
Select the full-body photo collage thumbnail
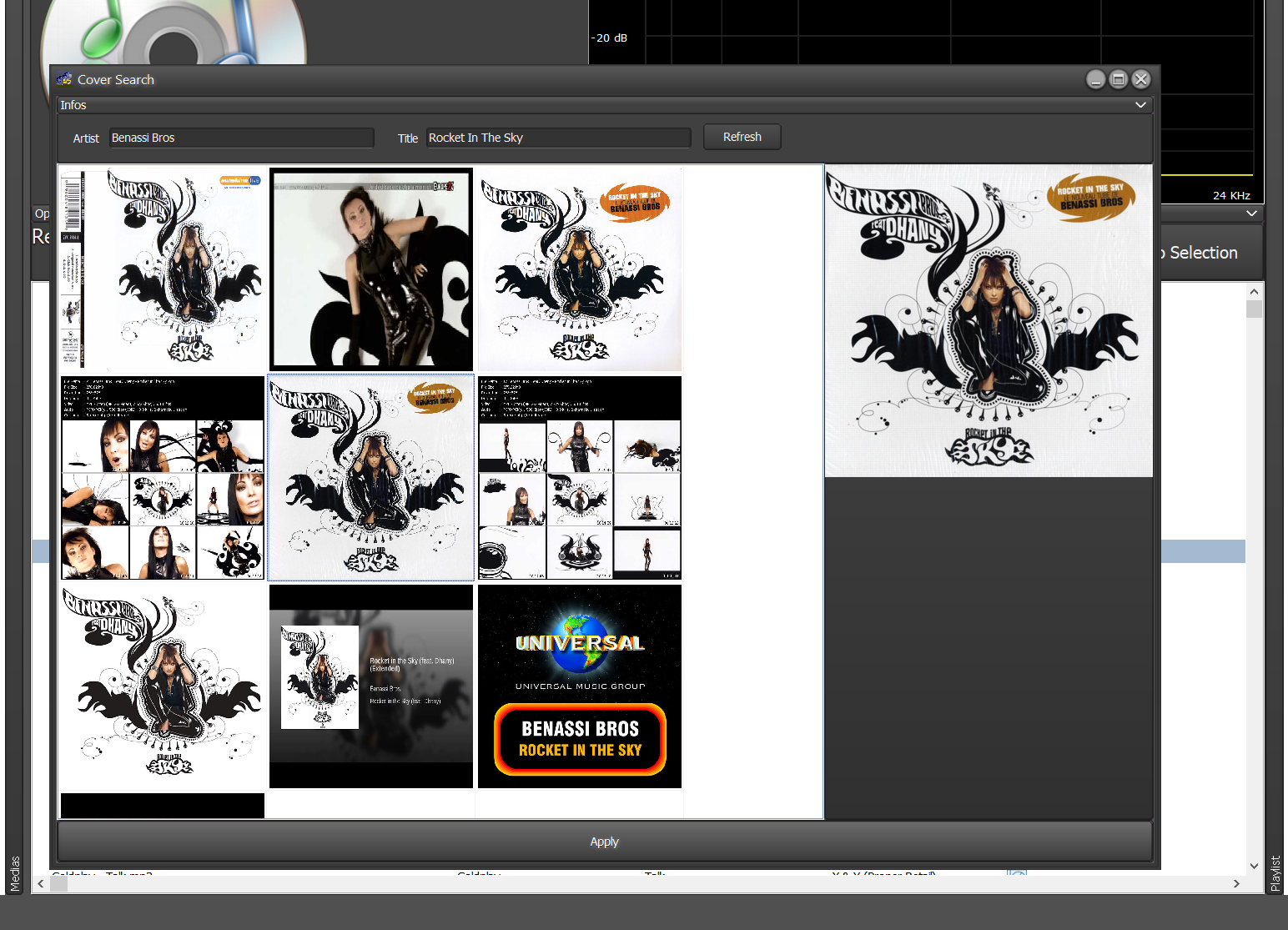coord(580,478)
